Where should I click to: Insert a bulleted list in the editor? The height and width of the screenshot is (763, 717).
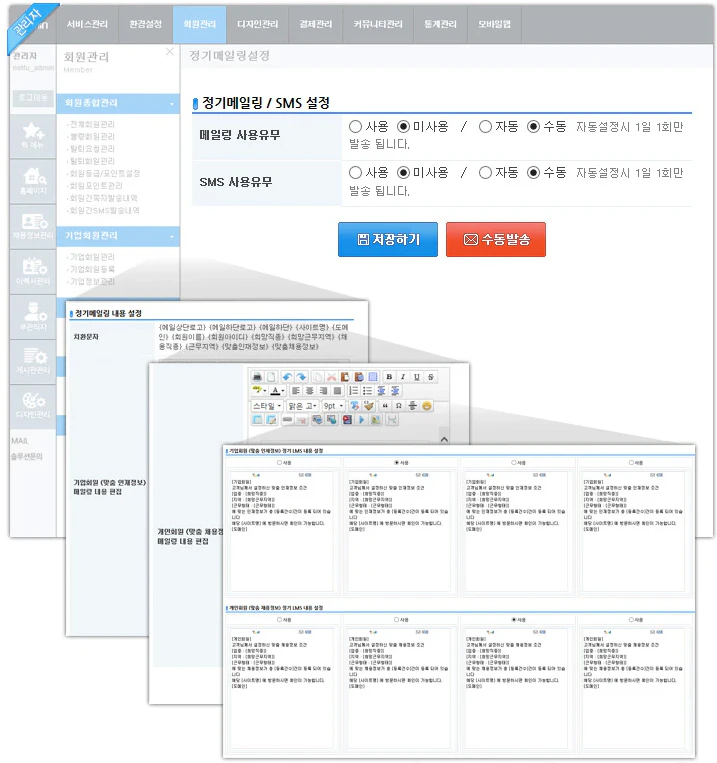tap(368, 391)
